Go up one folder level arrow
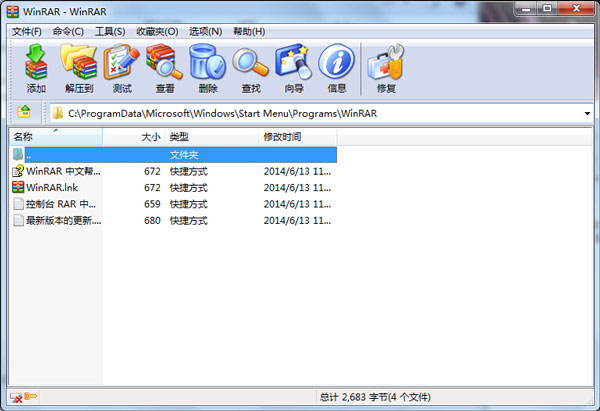 pyautogui.click(x=24, y=113)
